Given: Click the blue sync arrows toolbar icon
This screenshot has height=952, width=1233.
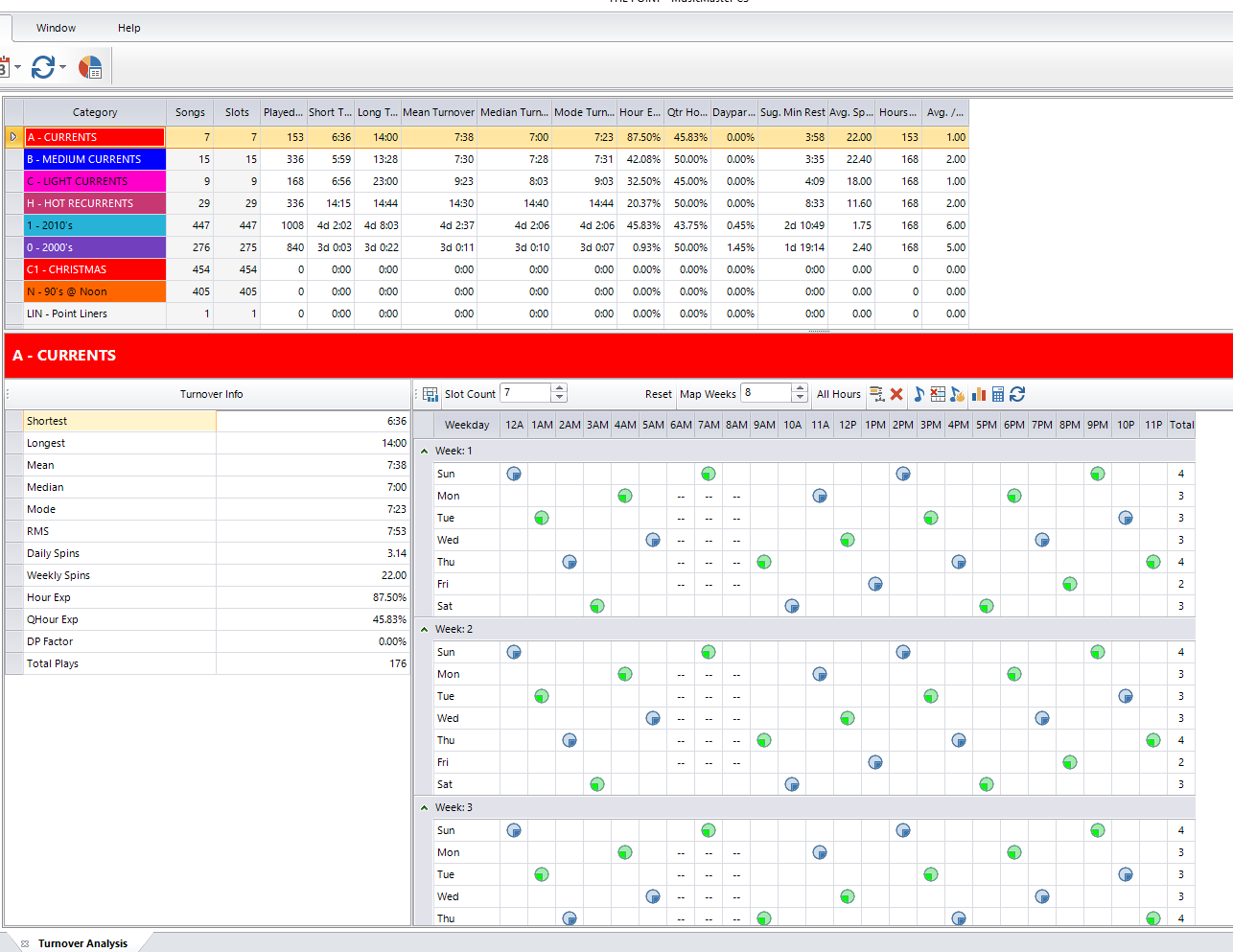Looking at the screenshot, I should (x=43, y=67).
